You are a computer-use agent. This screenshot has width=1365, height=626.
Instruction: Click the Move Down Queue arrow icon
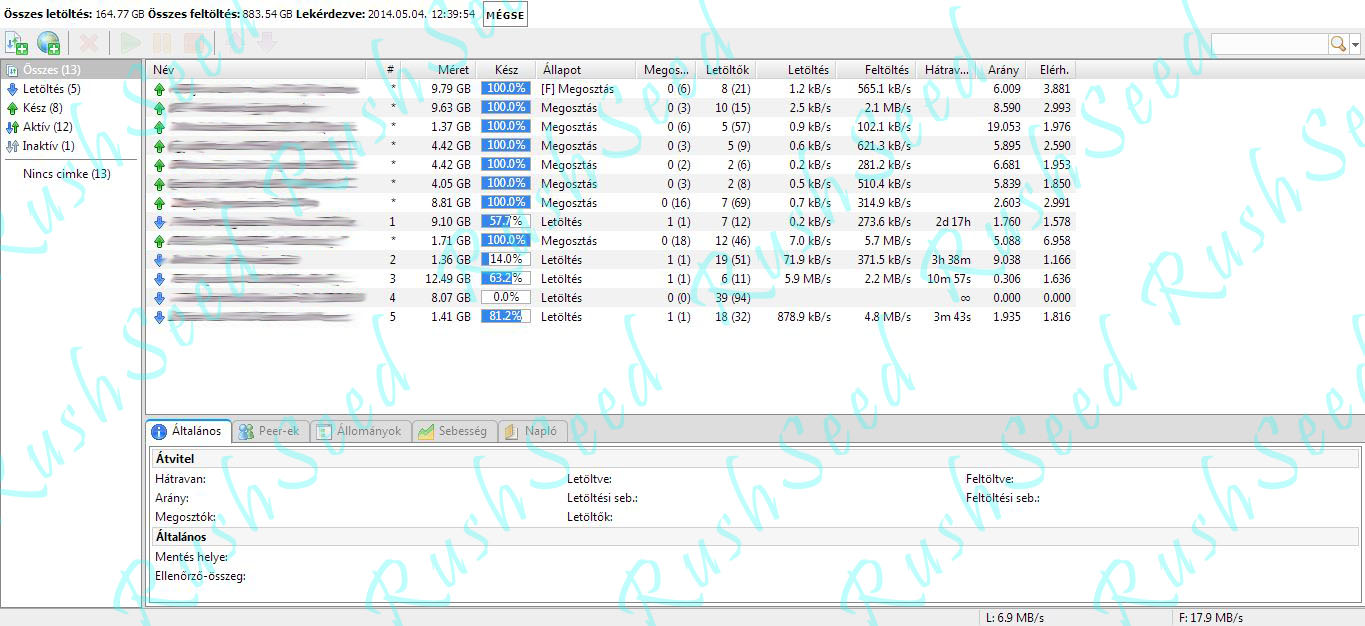266,43
